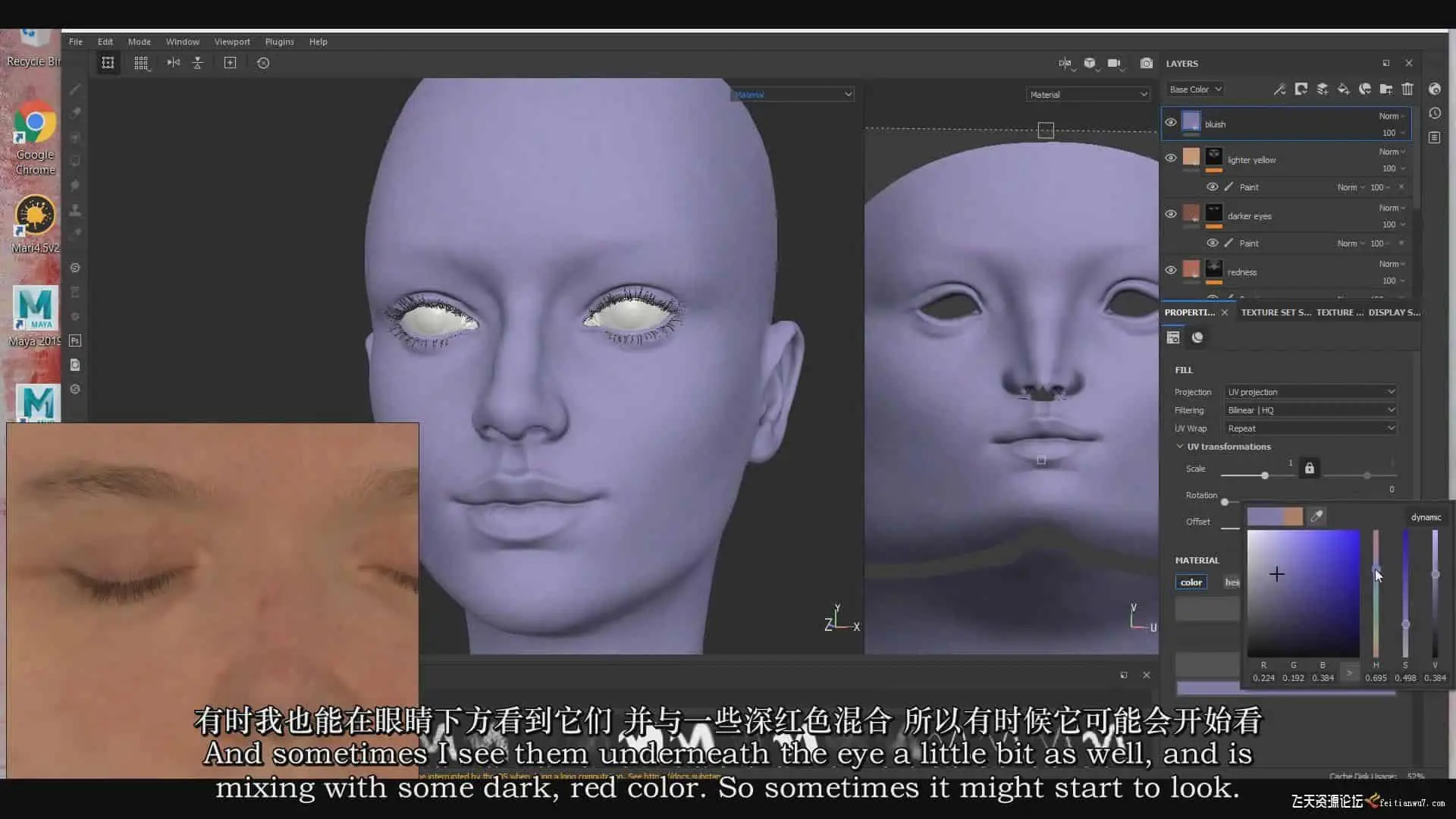Open the Base Color channel dropdown
Viewport: 1456px width, 819px height.
[x=1195, y=89]
